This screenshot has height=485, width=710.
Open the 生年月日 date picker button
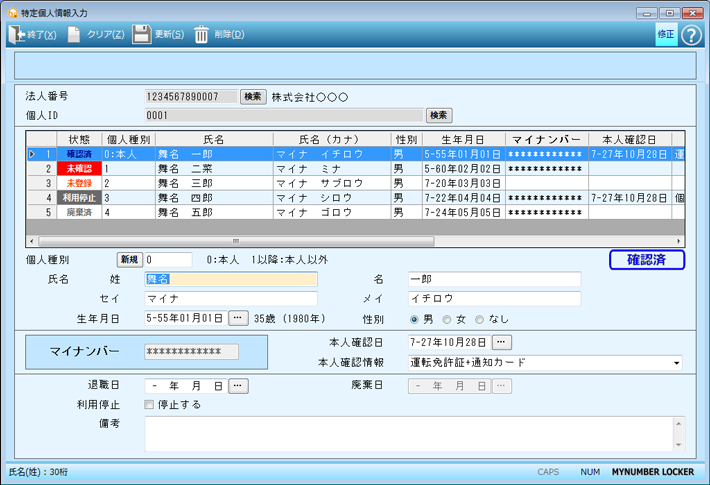pyautogui.click(x=238, y=319)
